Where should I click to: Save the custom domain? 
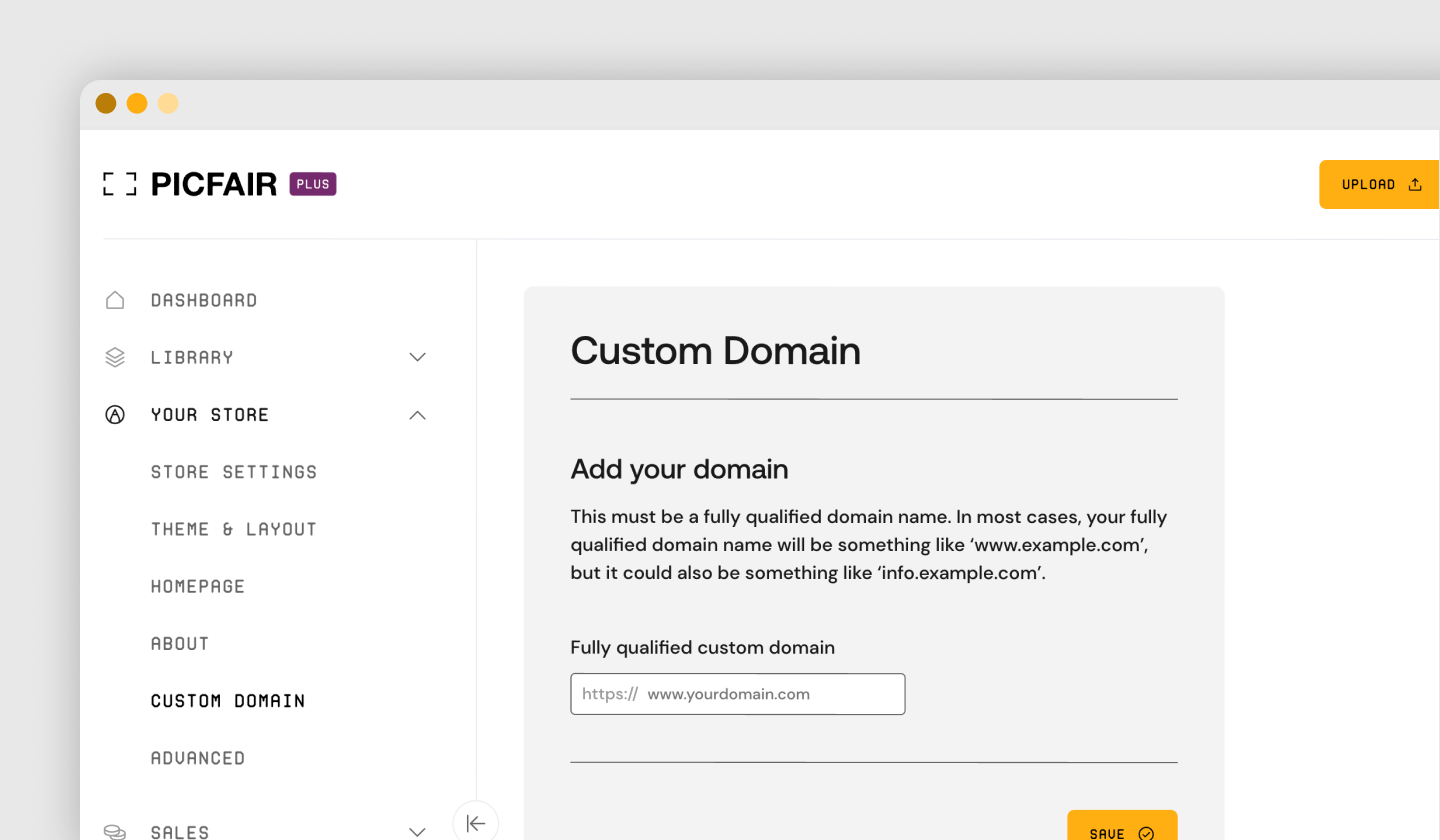pyautogui.click(x=1122, y=825)
